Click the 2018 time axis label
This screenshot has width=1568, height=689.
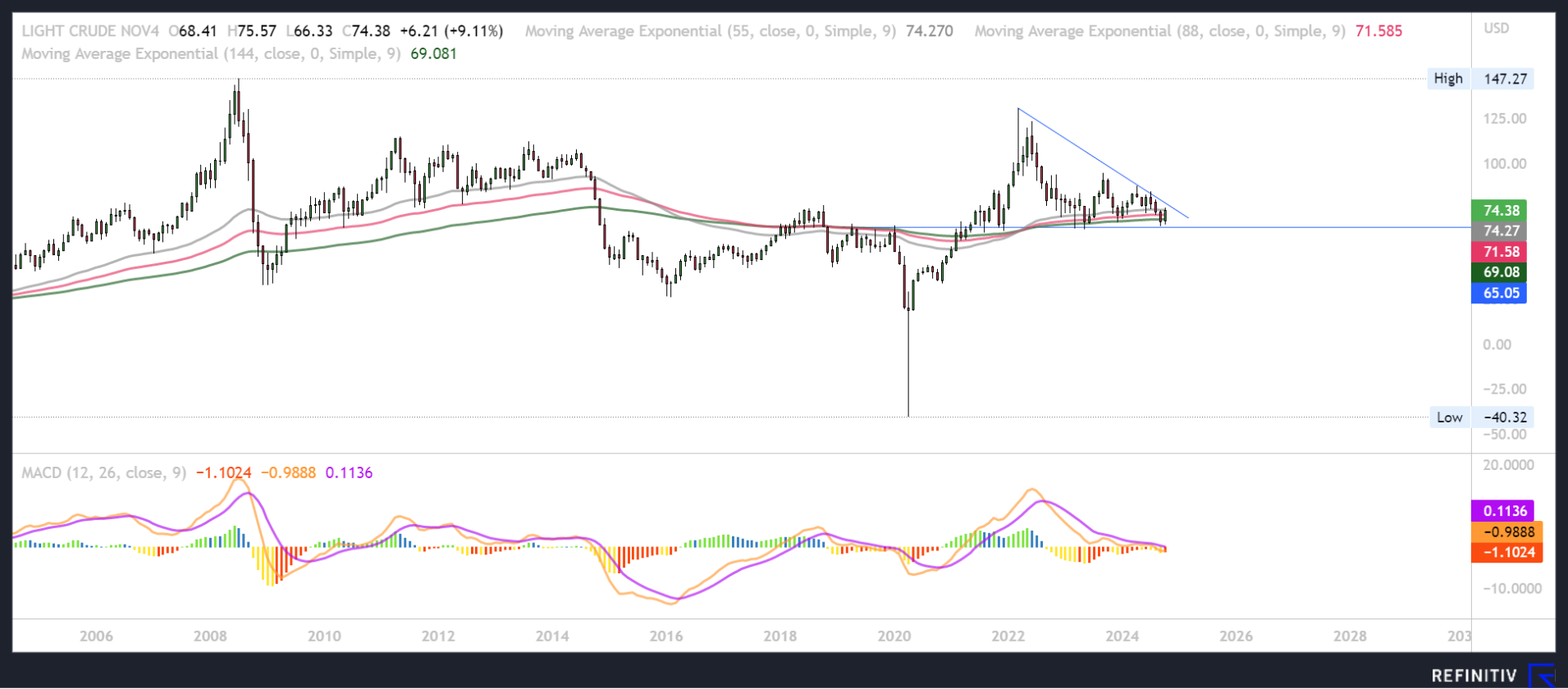(780, 636)
